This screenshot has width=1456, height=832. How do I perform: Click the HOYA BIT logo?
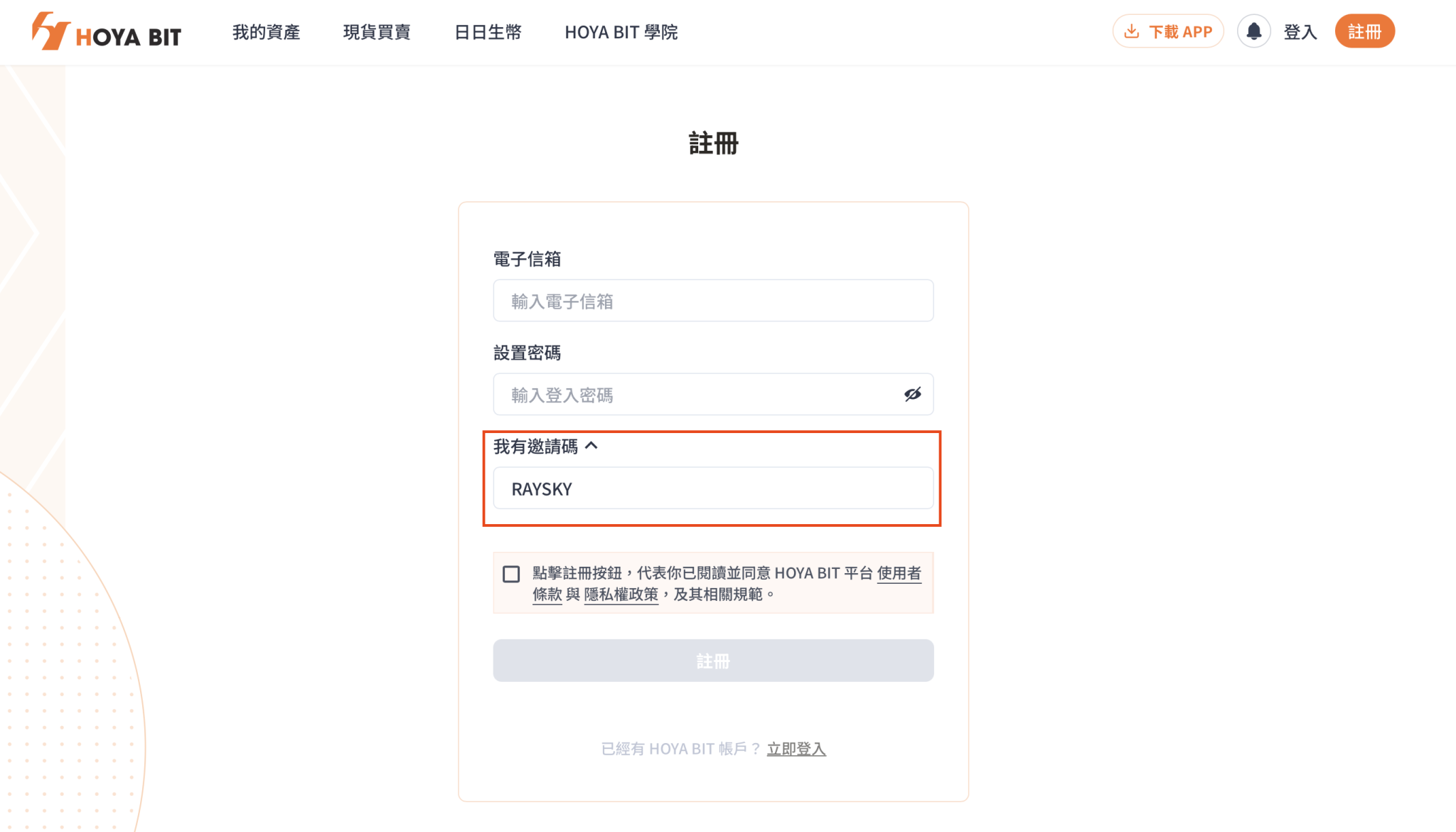point(107,31)
